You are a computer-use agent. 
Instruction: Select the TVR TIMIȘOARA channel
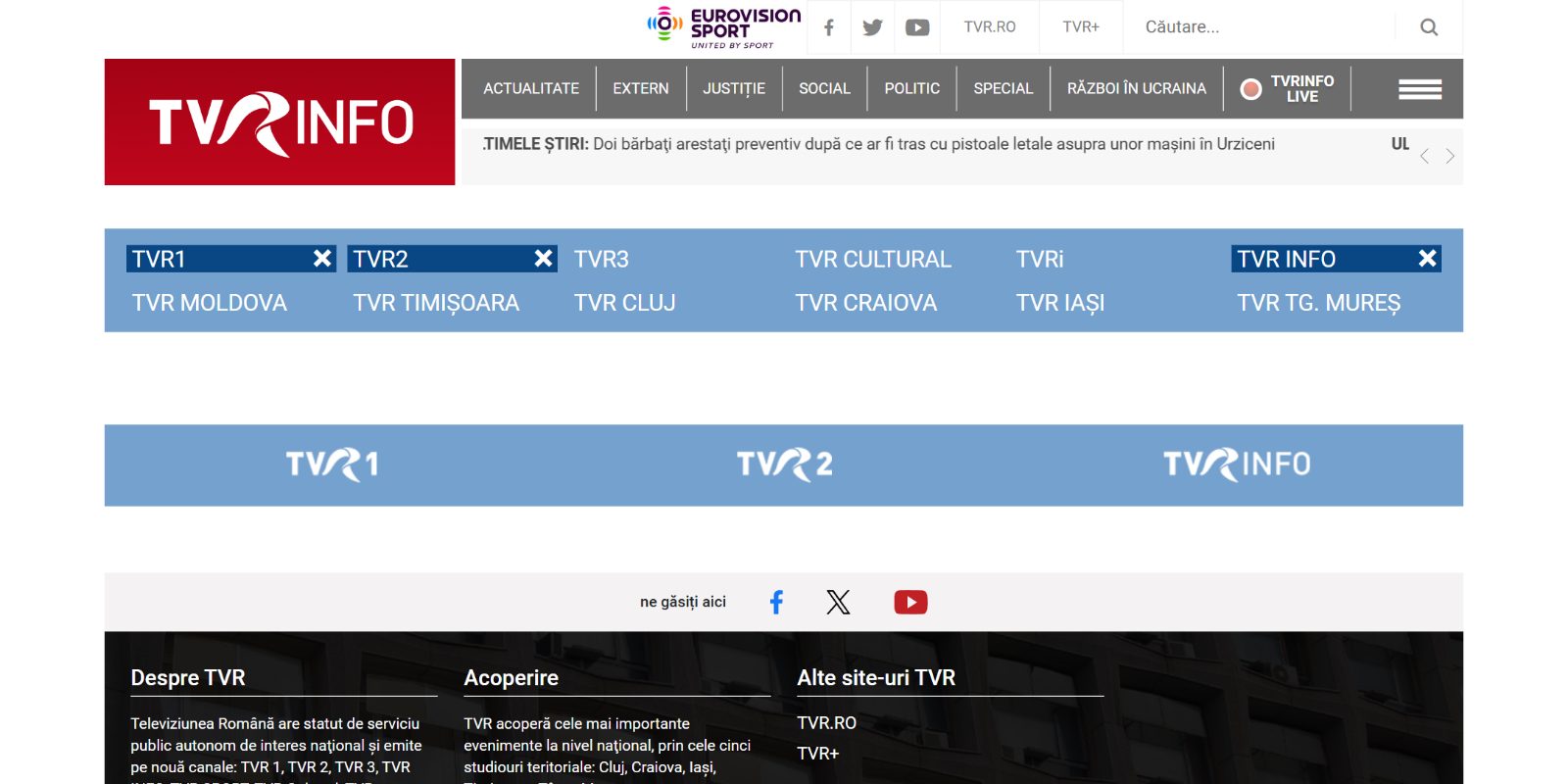436,303
